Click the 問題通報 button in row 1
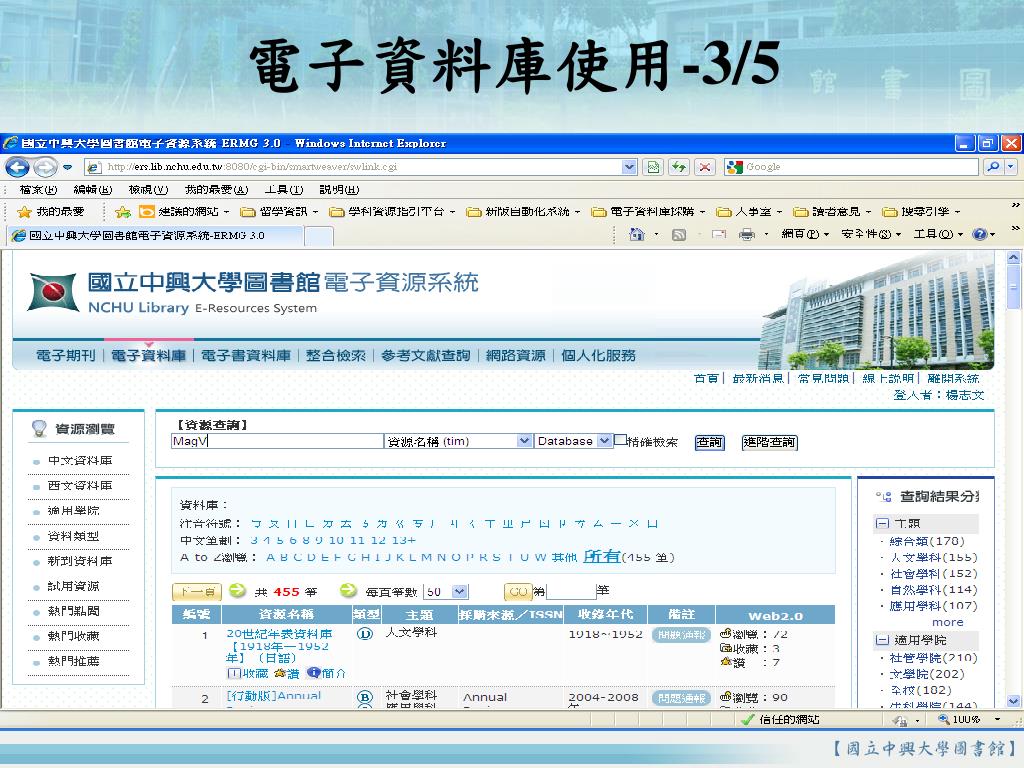1024x768 pixels. pyautogui.click(x=681, y=634)
